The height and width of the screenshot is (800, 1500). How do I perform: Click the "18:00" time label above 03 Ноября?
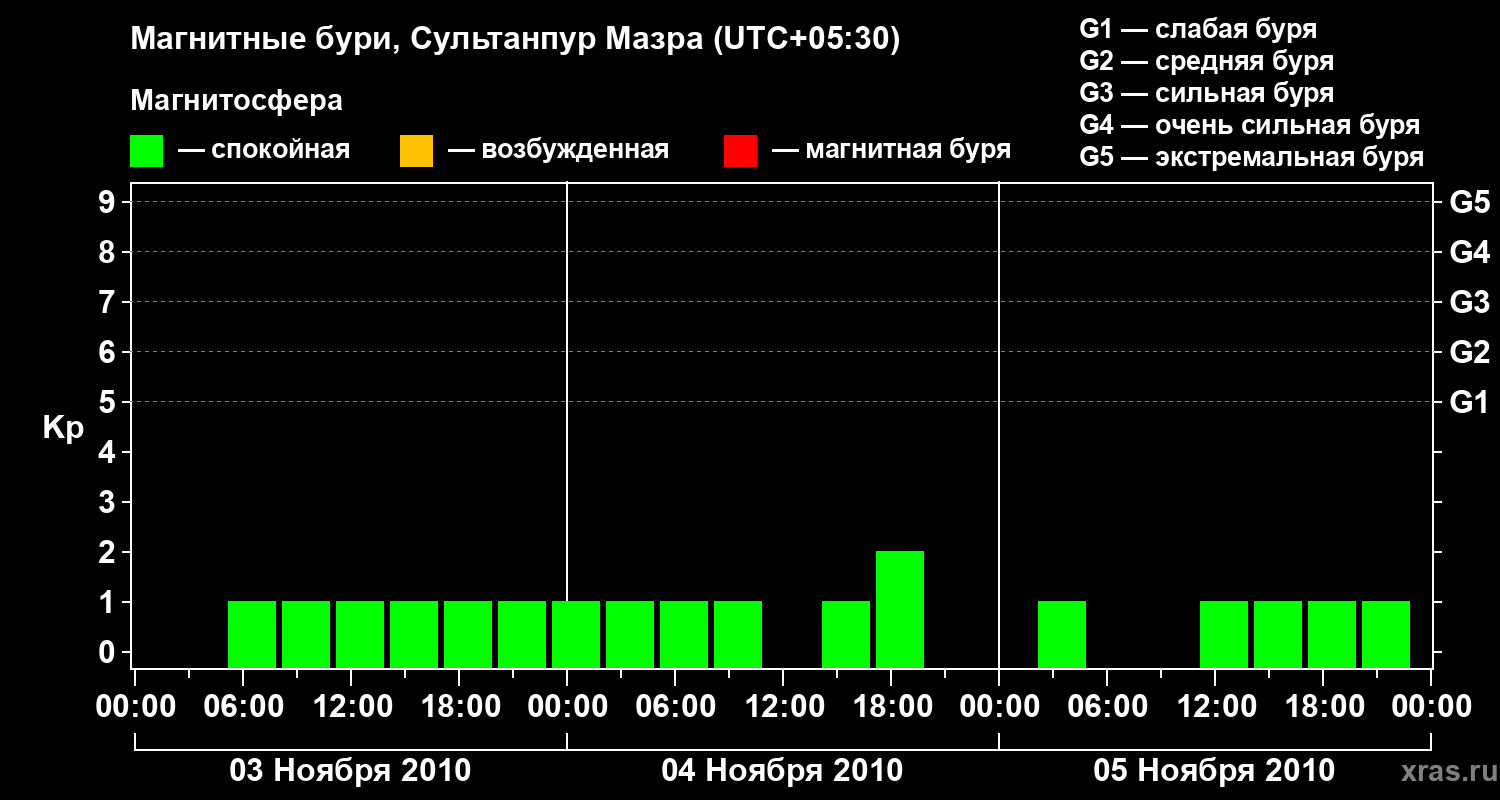pos(459,707)
